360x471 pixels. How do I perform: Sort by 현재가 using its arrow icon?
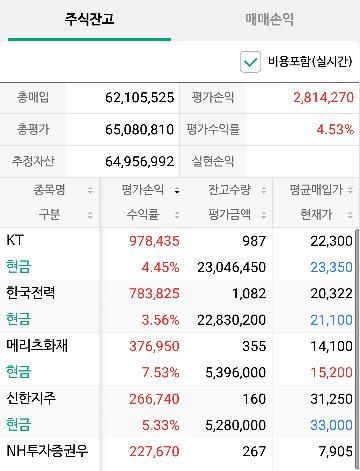350,215
